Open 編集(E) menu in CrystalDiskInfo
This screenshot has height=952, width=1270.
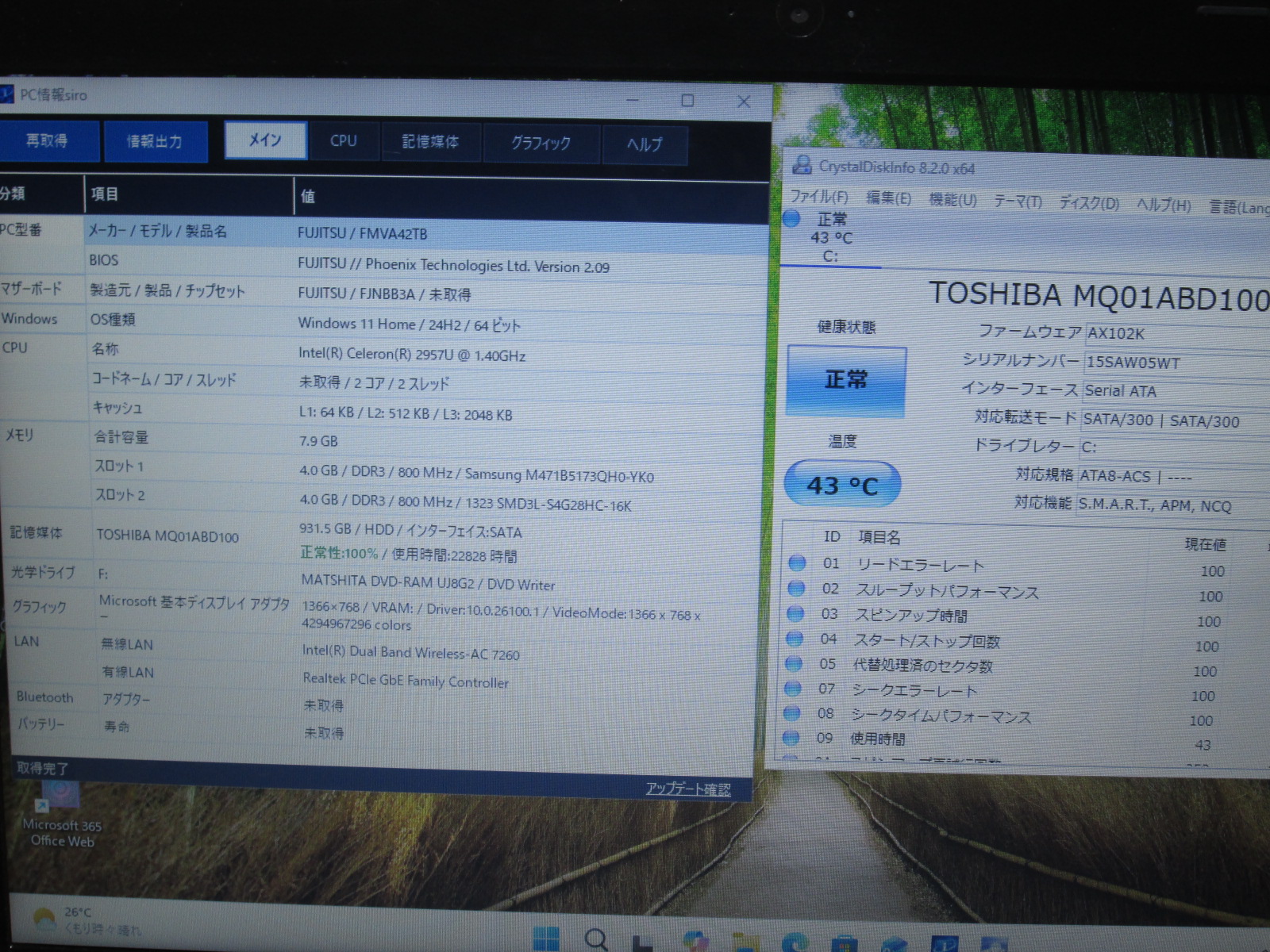click(888, 198)
